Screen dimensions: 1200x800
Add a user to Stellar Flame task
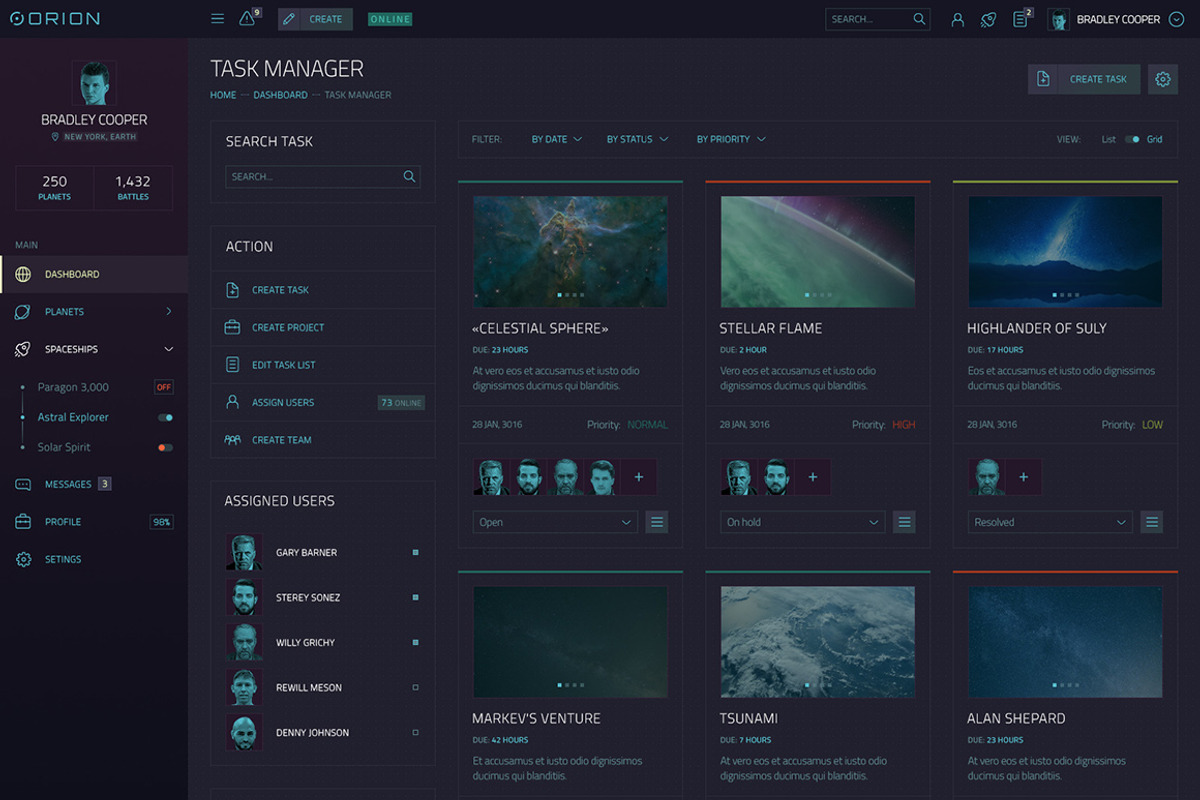coord(812,477)
